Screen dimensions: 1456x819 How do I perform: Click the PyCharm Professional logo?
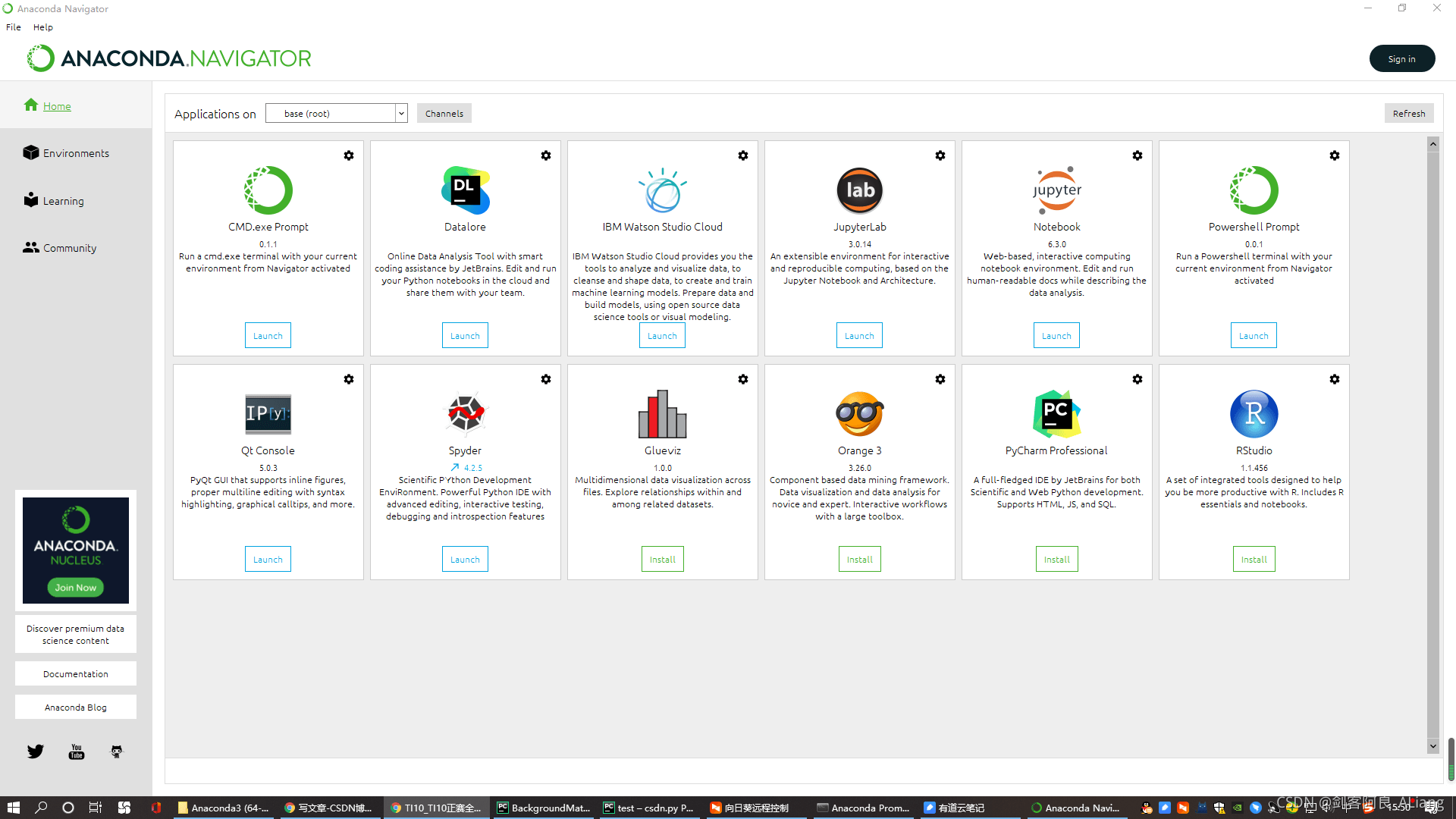point(1057,413)
